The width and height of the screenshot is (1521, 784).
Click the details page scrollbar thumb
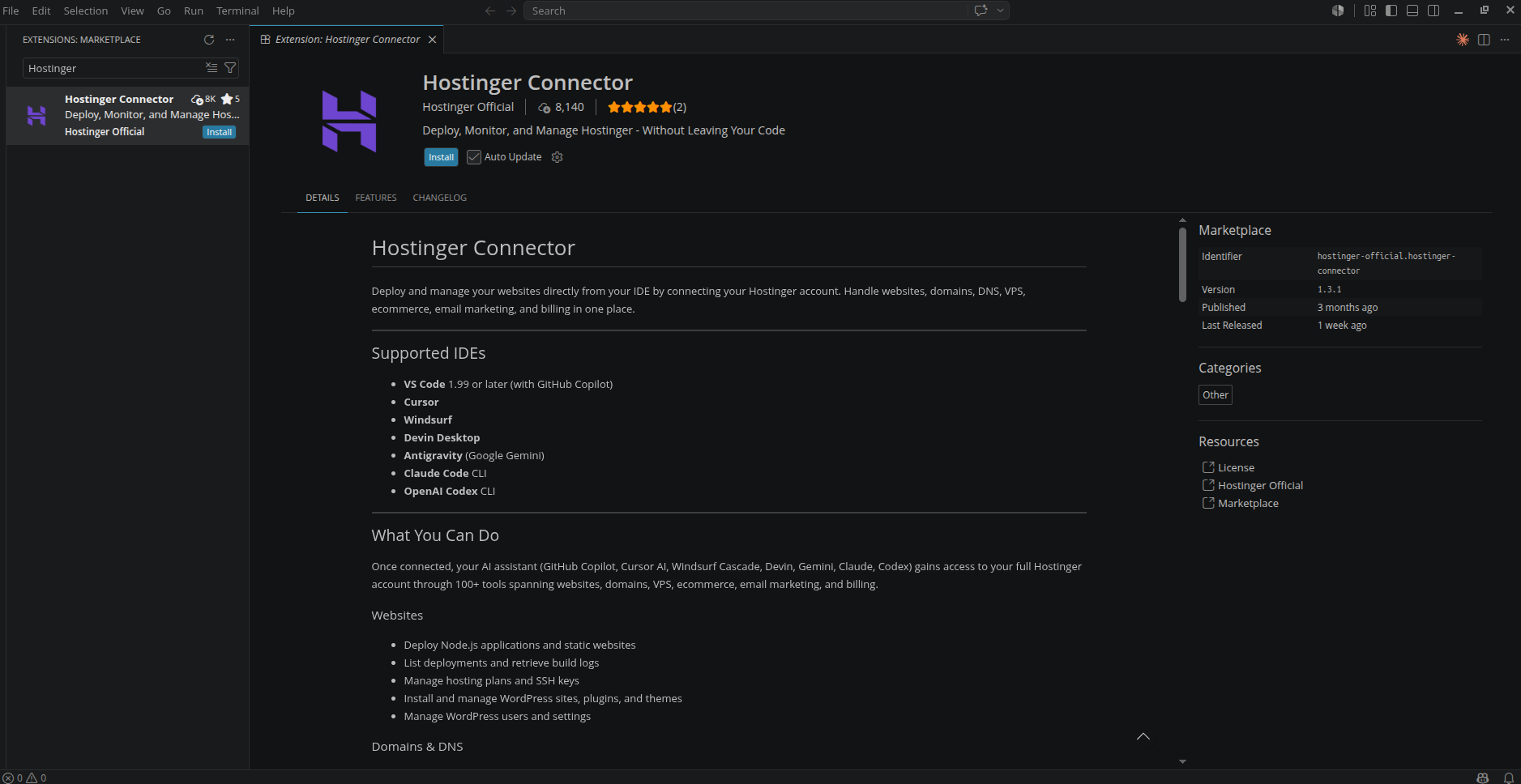click(x=1182, y=264)
